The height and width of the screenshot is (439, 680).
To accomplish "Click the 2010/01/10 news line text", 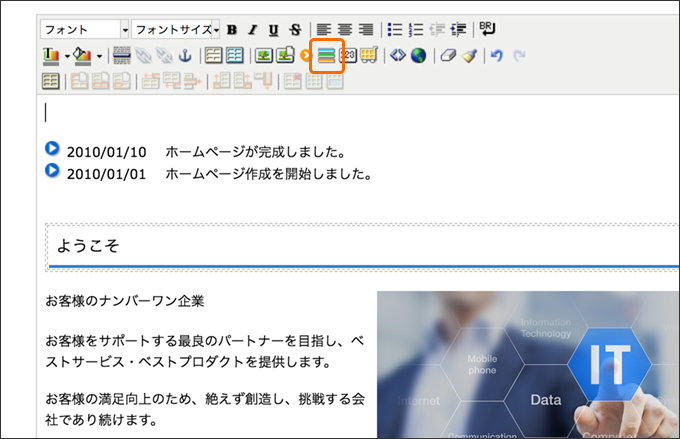I will pos(207,152).
